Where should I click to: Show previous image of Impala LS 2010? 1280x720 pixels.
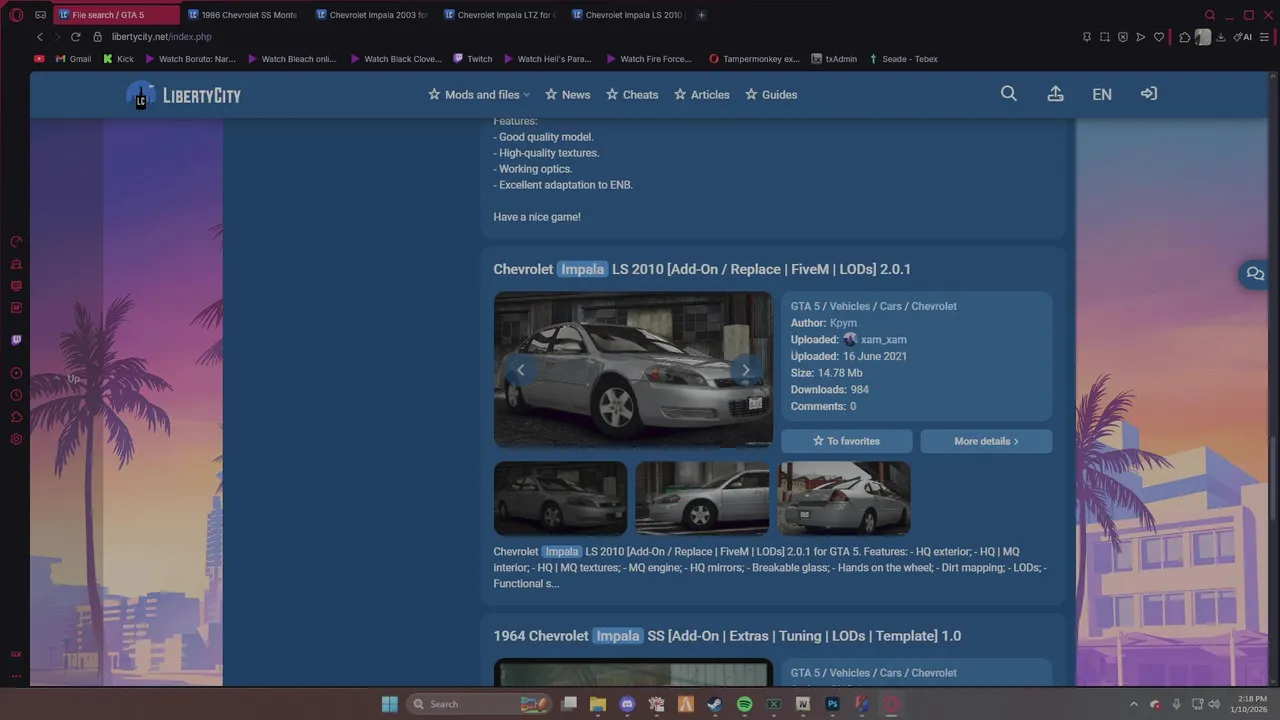click(x=520, y=370)
